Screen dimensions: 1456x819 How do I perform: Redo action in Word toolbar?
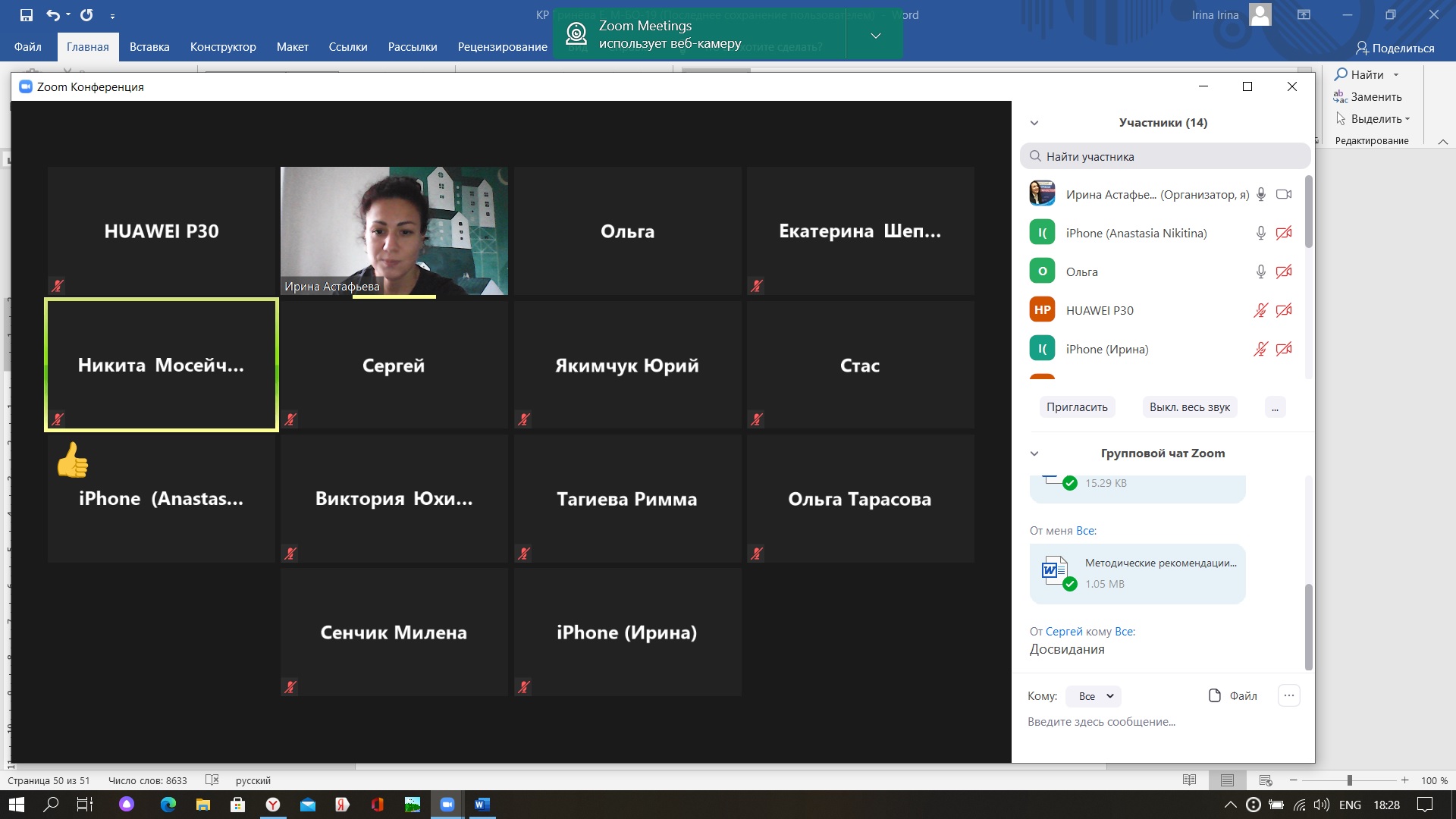[86, 14]
